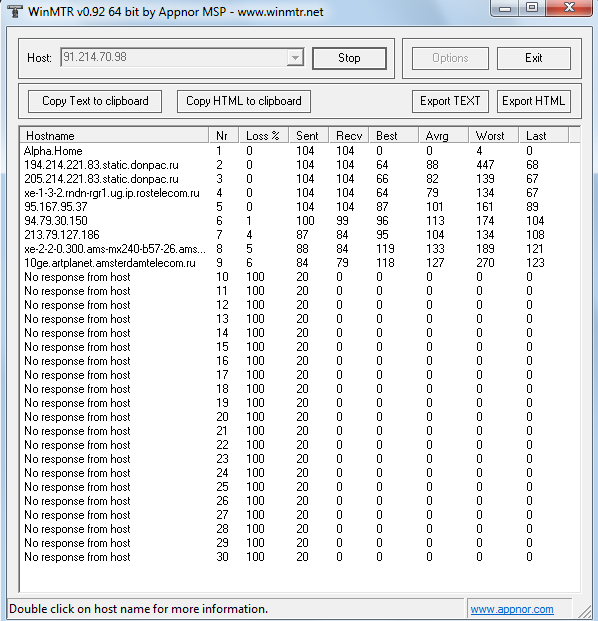
Task: Open the www.appnor.com link
Action: point(512,609)
